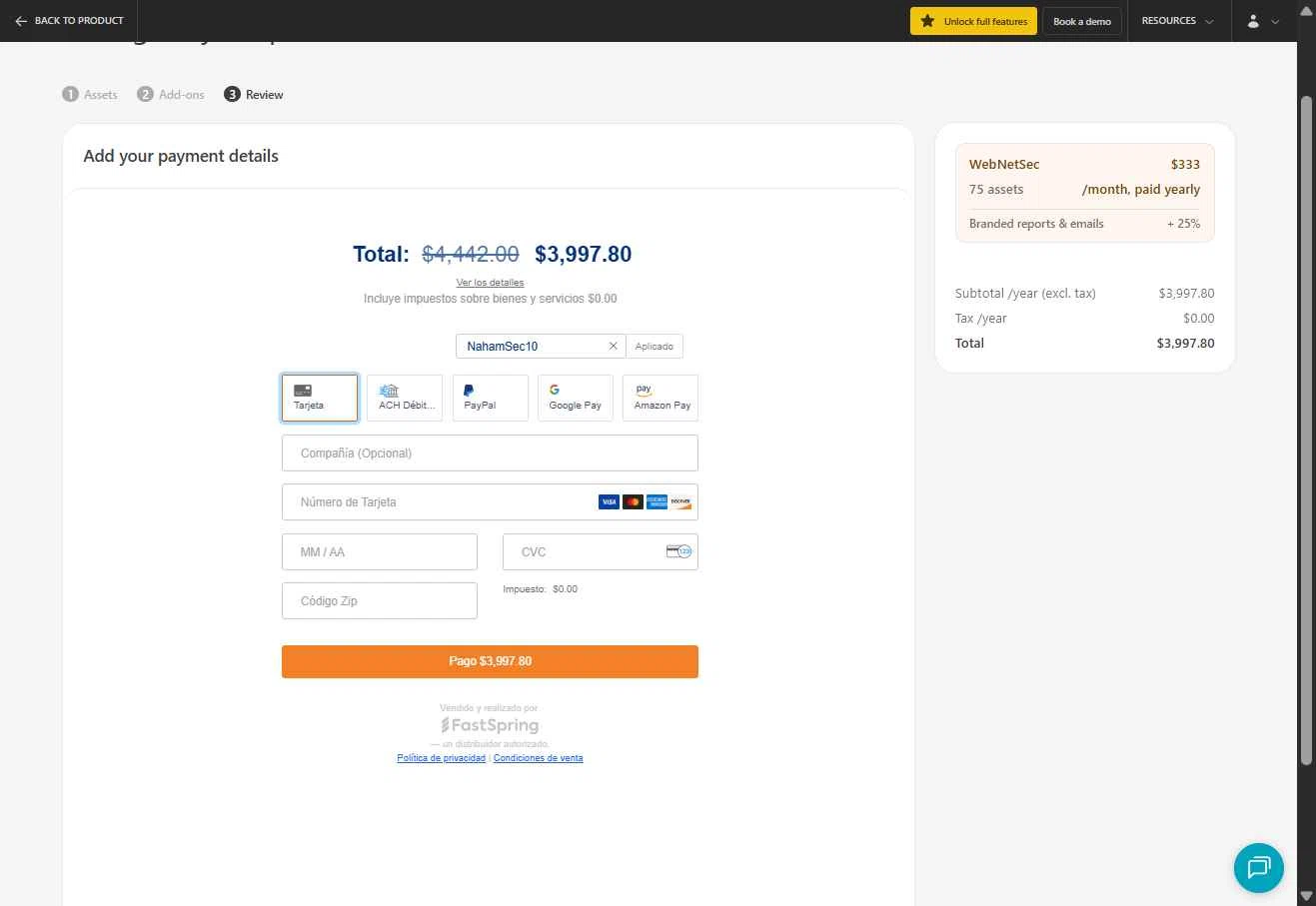
Task: Open the chat support bubble
Action: click(1259, 867)
